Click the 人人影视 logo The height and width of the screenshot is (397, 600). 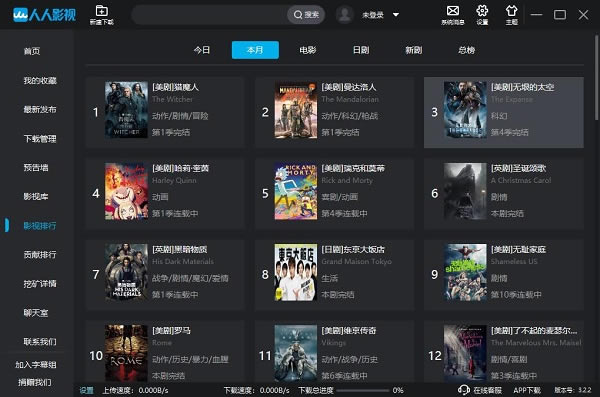click(44, 15)
